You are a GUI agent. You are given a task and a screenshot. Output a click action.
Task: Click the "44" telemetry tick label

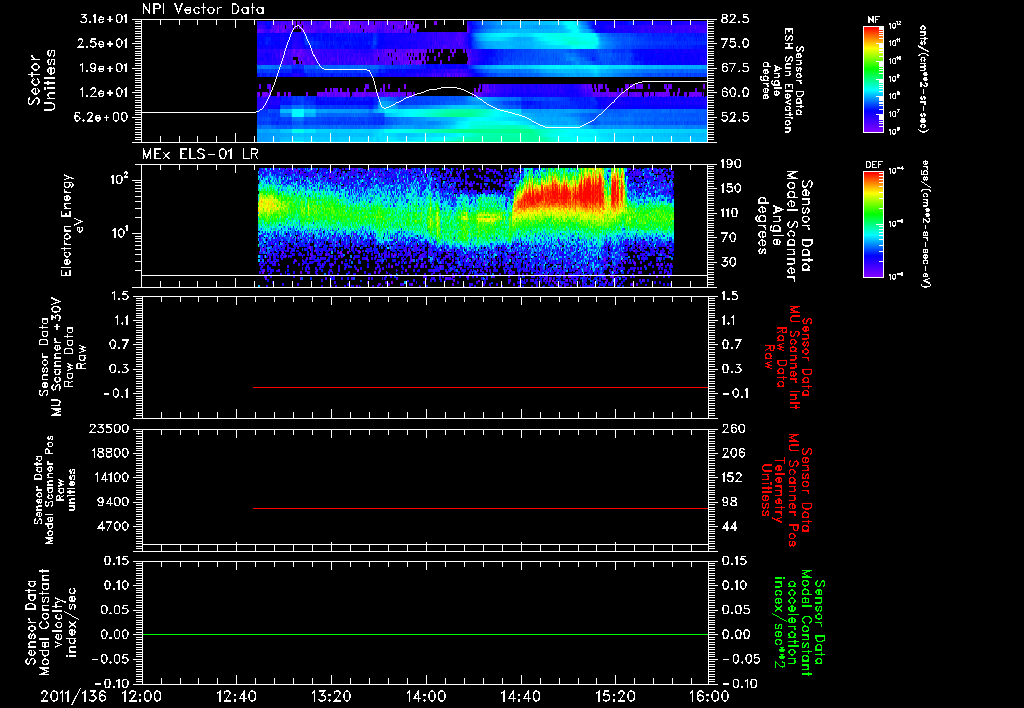[x=729, y=526]
